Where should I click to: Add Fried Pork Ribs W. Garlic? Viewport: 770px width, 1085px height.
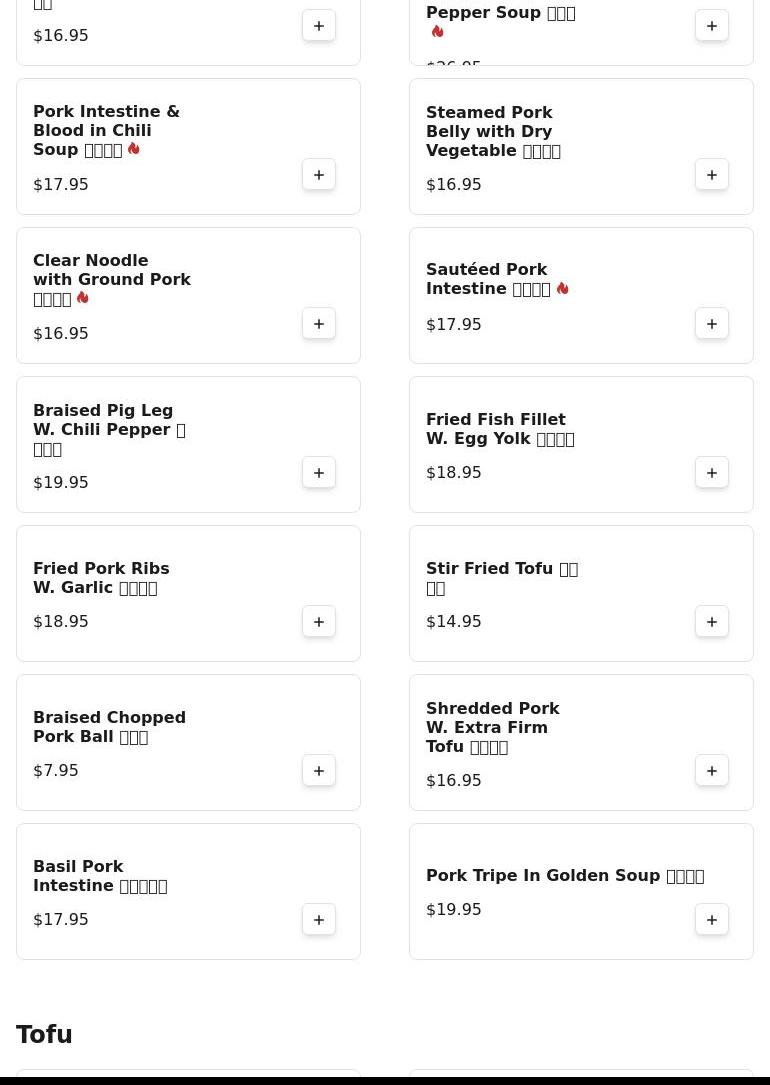coord(319,621)
